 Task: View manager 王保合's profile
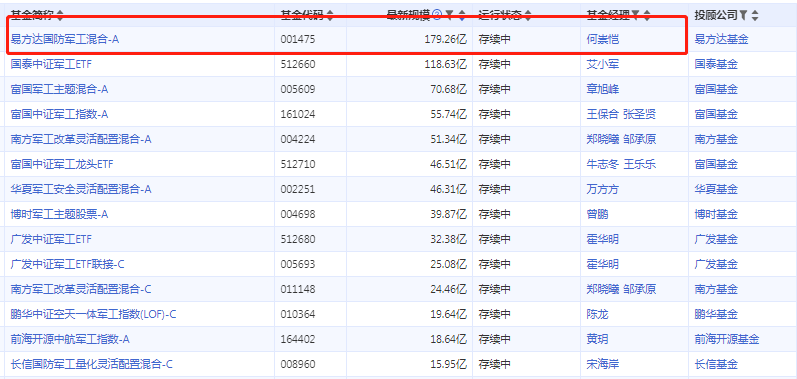click(x=602, y=114)
